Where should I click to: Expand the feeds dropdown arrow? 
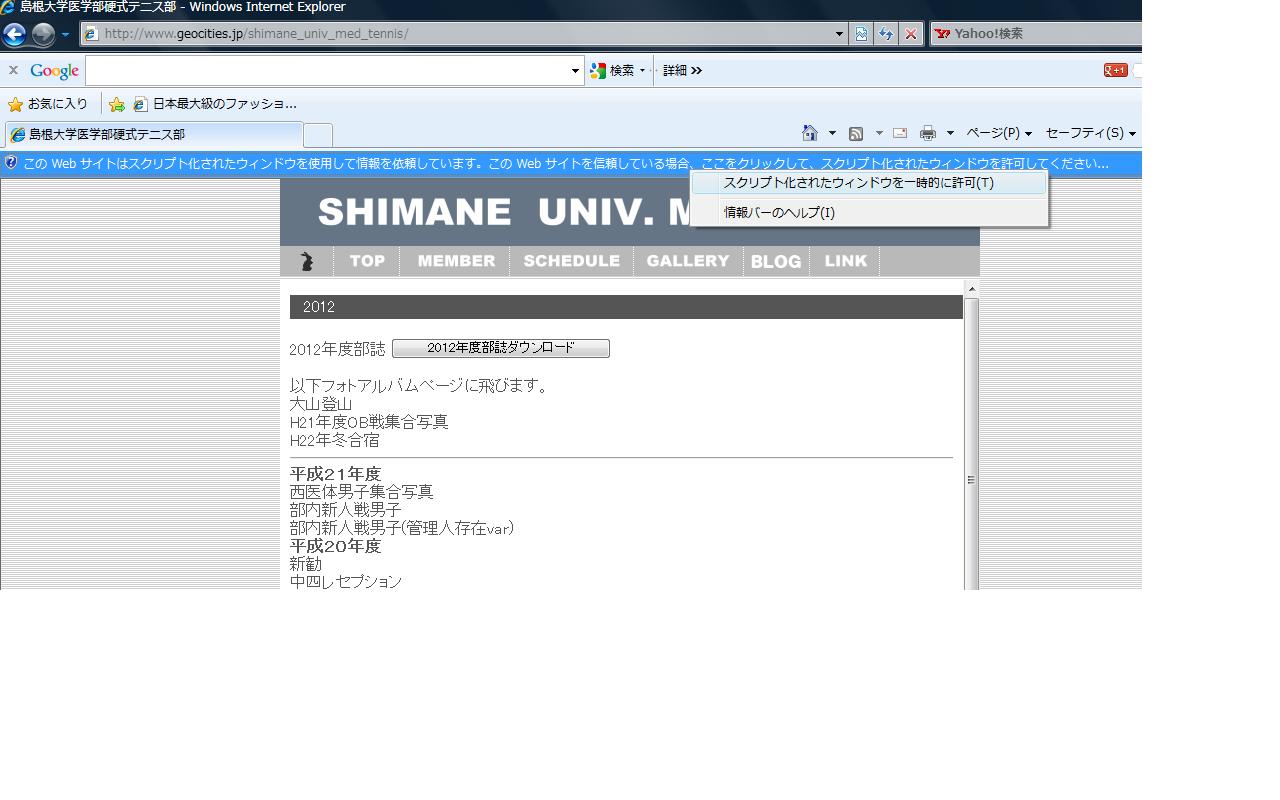tap(879, 133)
